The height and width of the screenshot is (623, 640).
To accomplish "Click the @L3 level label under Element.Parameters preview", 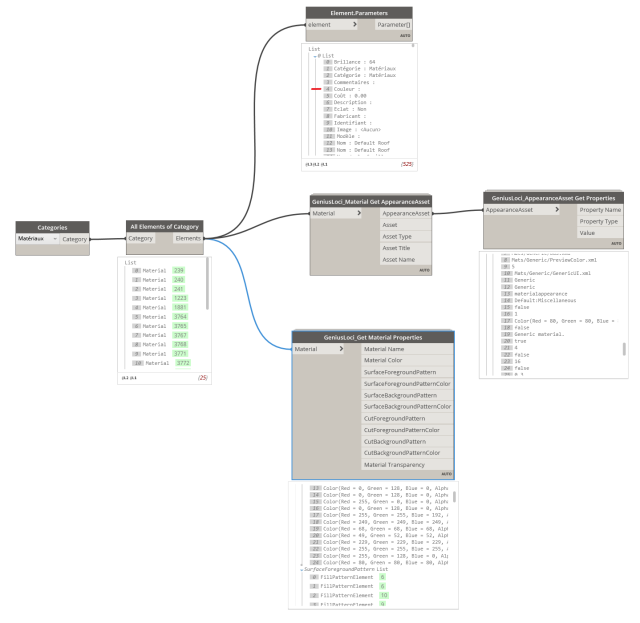I will pyautogui.click(x=309, y=165).
